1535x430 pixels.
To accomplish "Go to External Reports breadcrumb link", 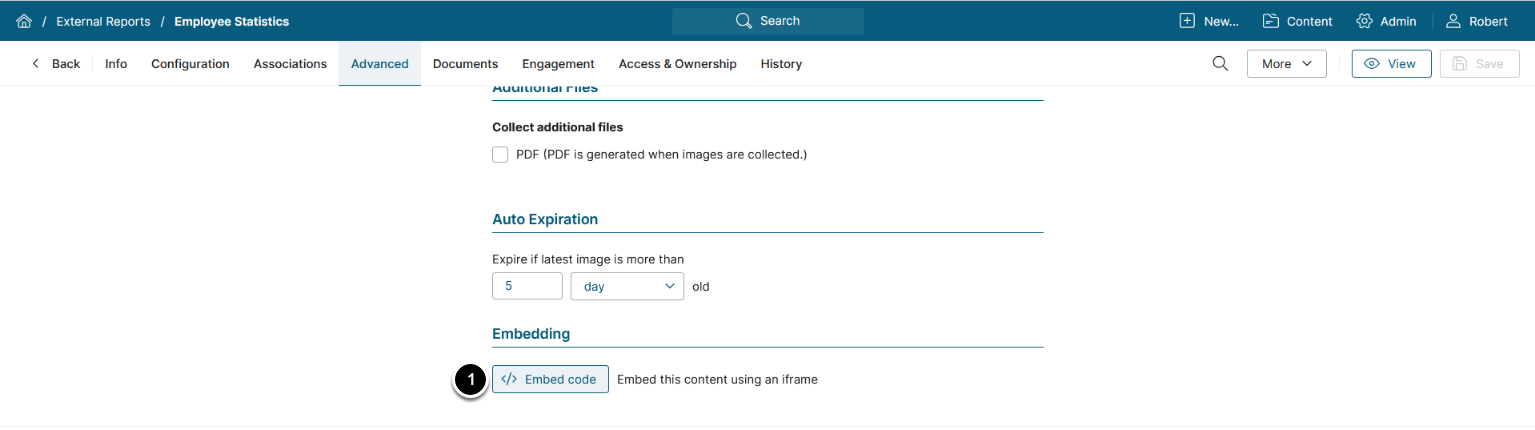I will (x=103, y=21).
